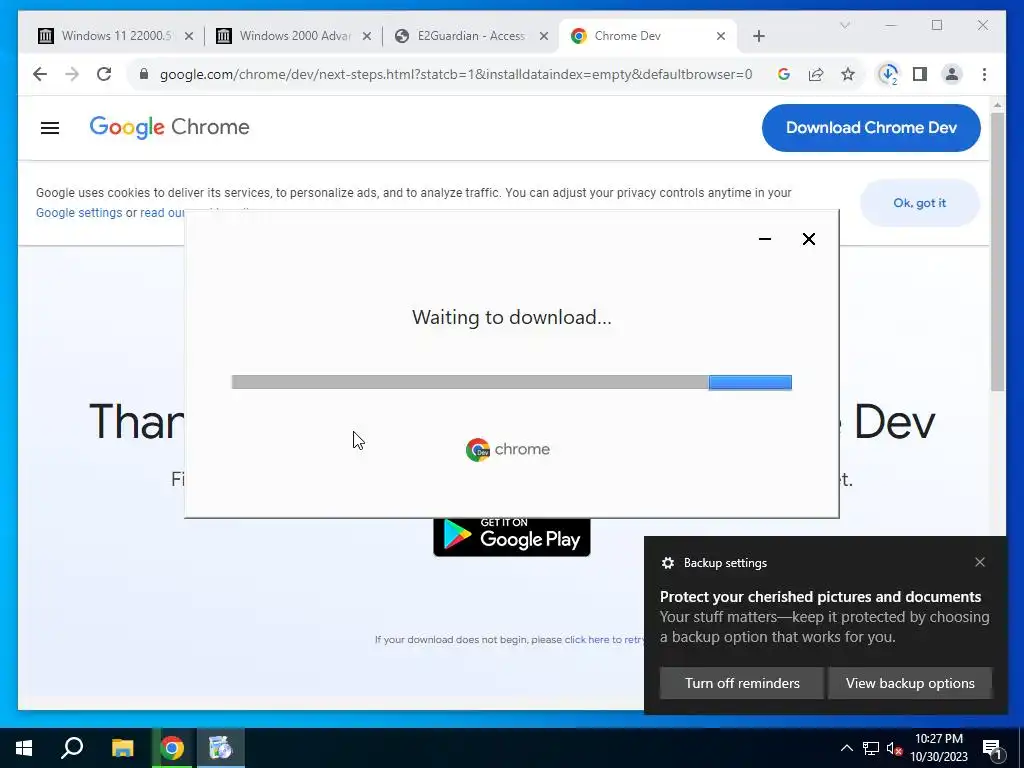Click the Google Chrome logo on page
The image size is (1024, 768).
point(169,128)
